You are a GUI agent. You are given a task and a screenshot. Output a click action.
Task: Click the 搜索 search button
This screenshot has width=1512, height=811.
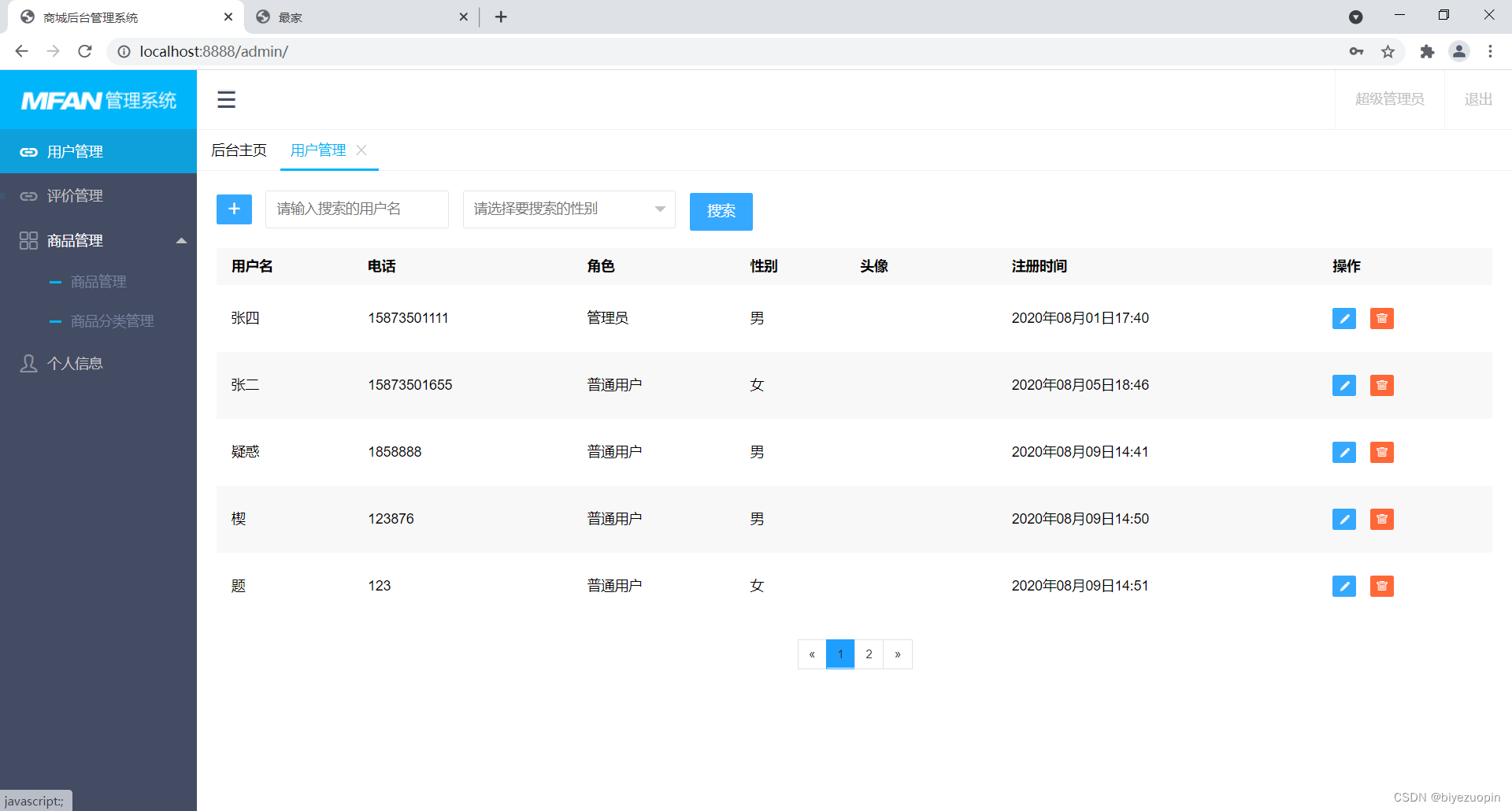coord(721,211)
